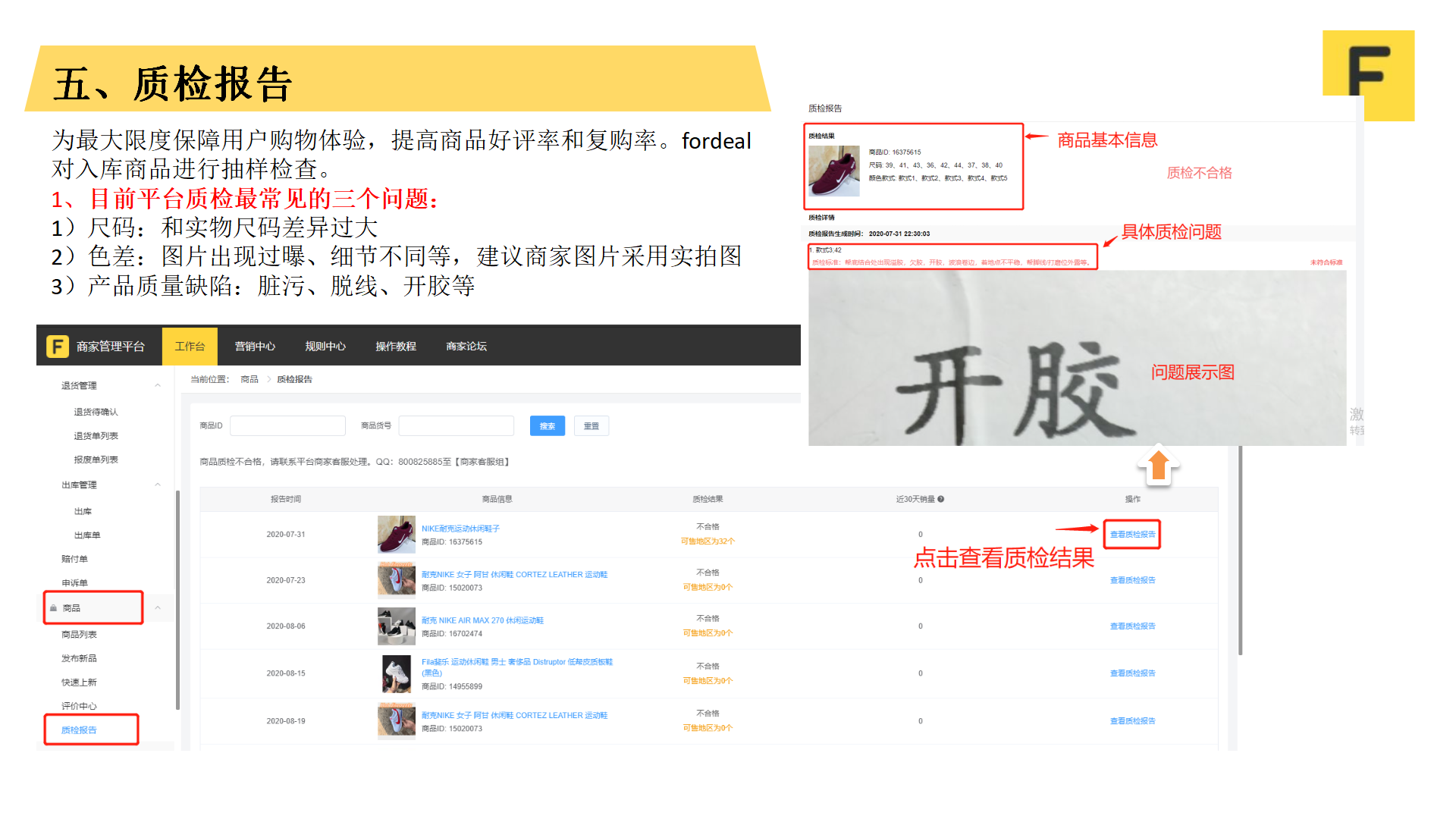1456x819 pixels.
Task: Open product thumbnail in 2020-07-23 row
Action: [397, 580]
